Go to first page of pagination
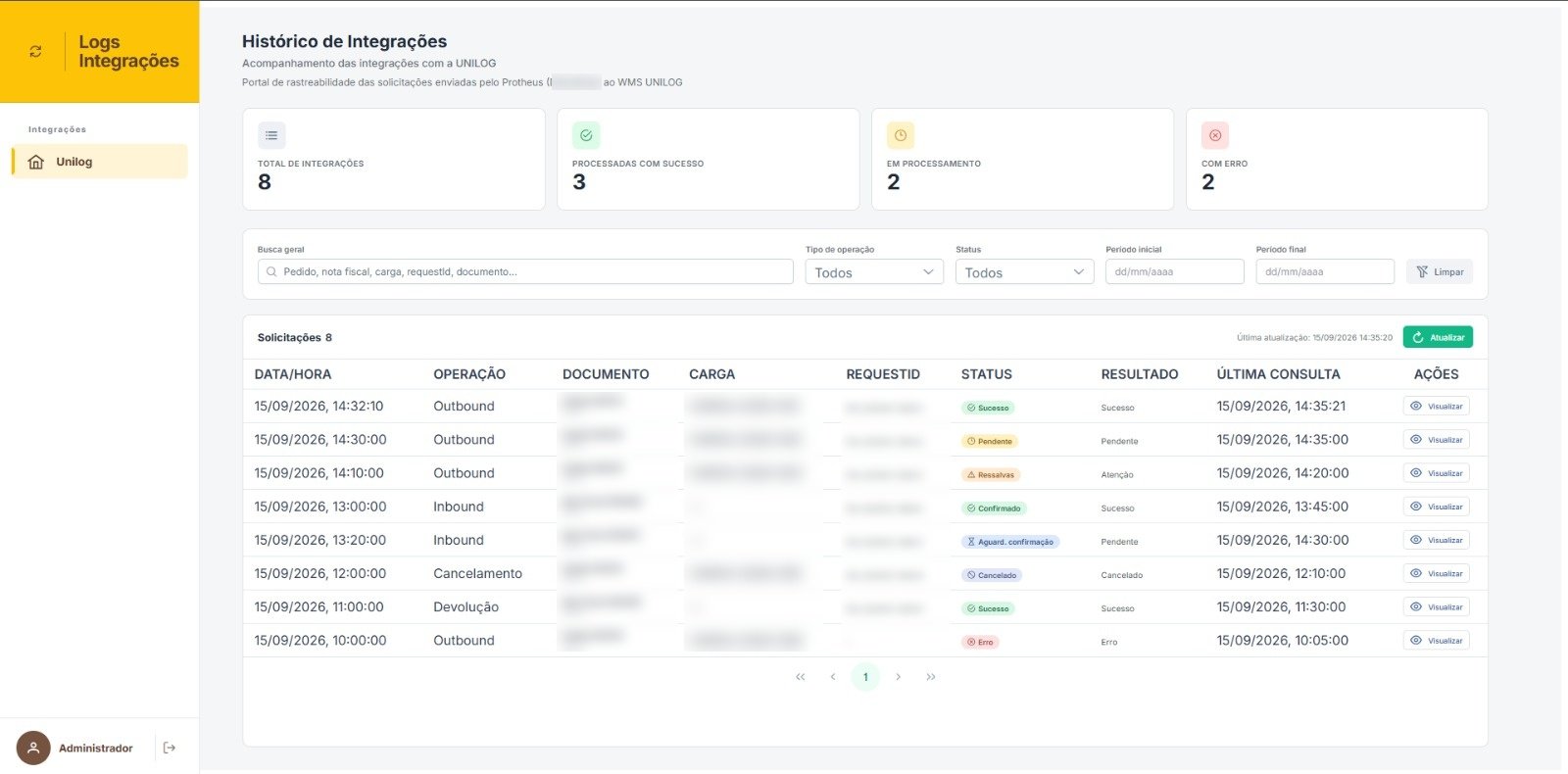The height and width of the screenshot is (774, 1568). tap(801, 677)
